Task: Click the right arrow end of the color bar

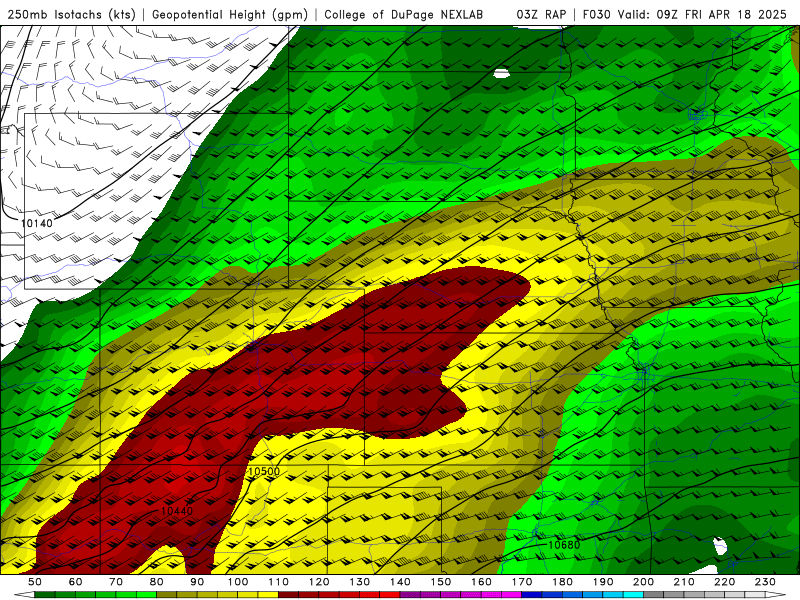Action: click(776, 595)
